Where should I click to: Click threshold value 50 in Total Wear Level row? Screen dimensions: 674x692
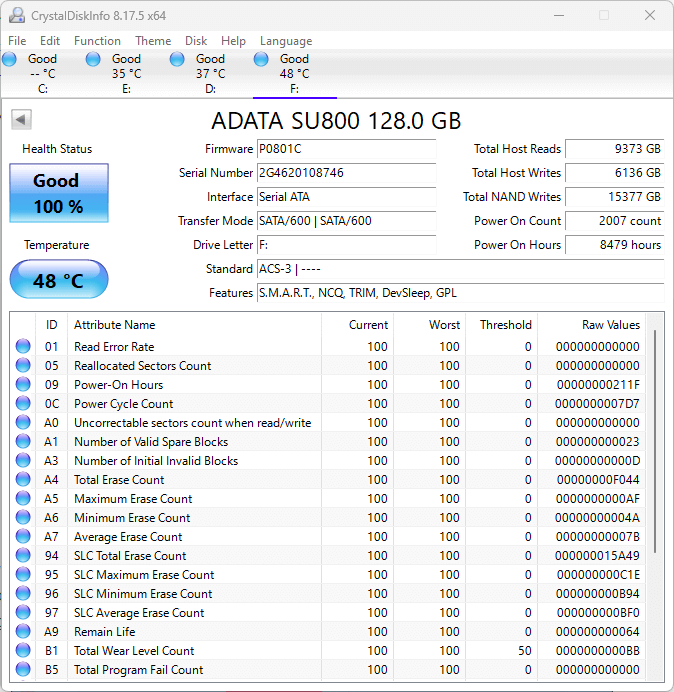tap(525, 651)
